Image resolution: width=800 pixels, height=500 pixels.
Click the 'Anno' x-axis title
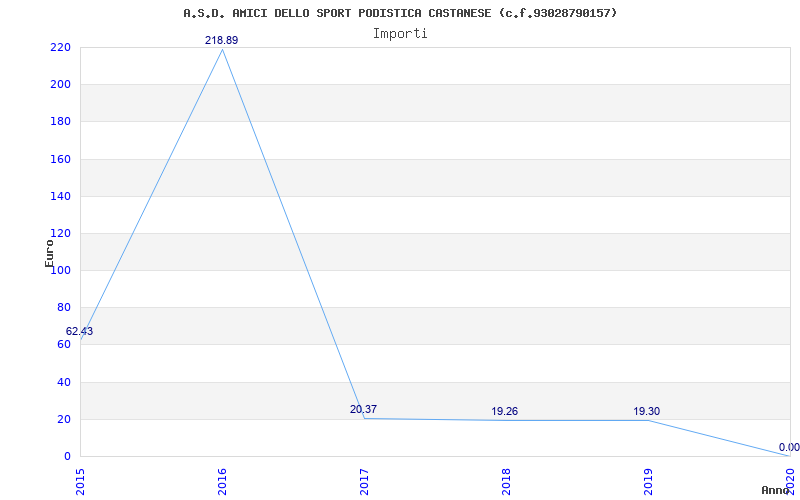(x=776, y=490)
